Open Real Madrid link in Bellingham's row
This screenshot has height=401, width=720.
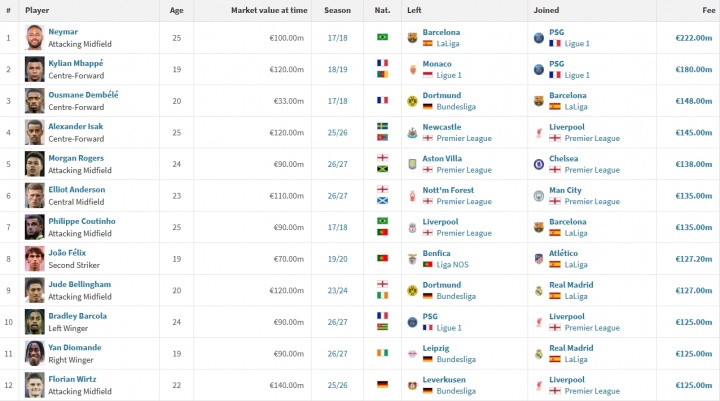571,285
